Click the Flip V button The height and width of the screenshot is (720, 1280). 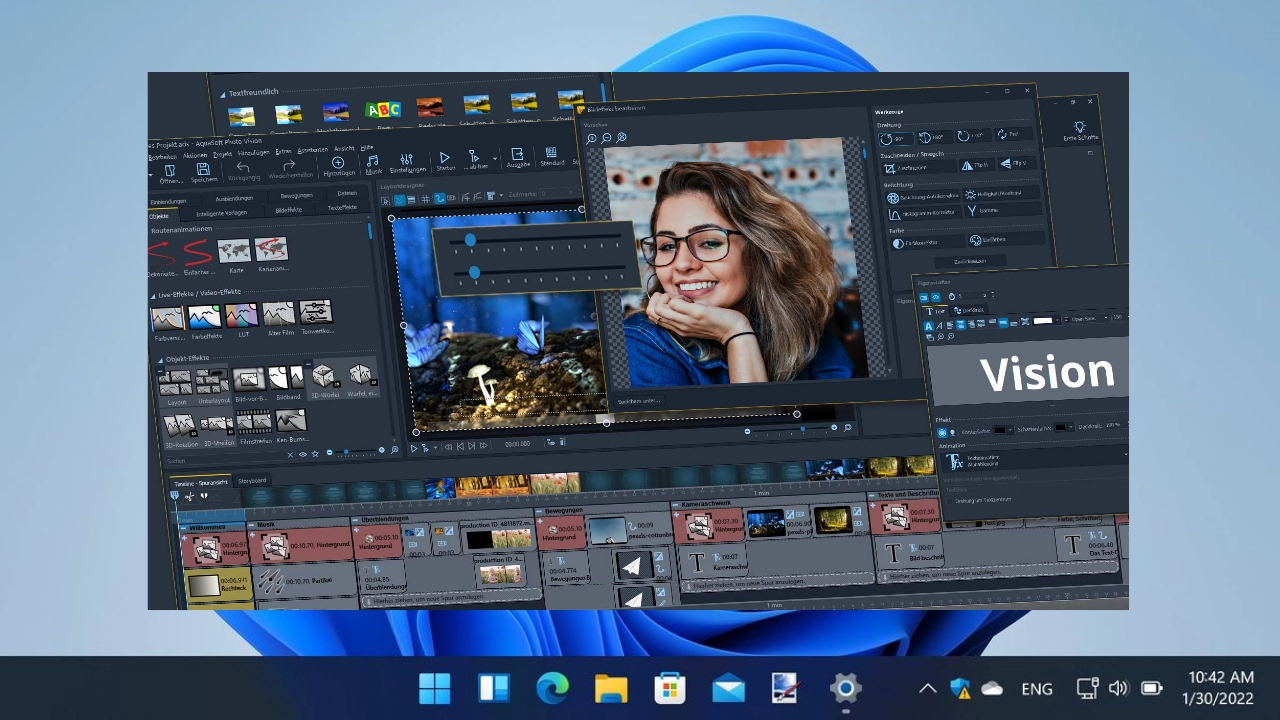(x=1017, y=163)
